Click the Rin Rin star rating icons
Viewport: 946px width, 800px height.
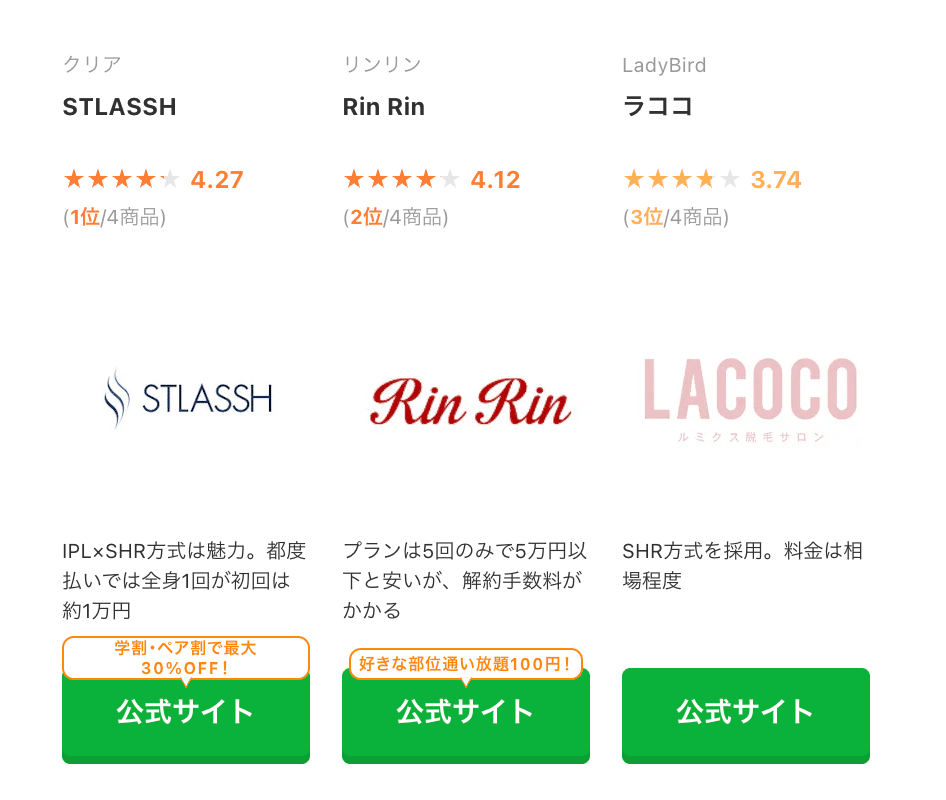pos(401,180)
